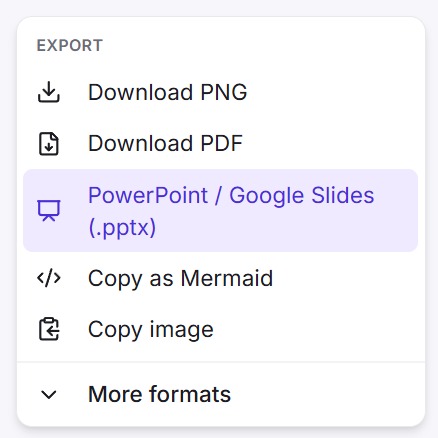Click the EXPORT section heading
This screenshot has width=438, height=438.
70,46
